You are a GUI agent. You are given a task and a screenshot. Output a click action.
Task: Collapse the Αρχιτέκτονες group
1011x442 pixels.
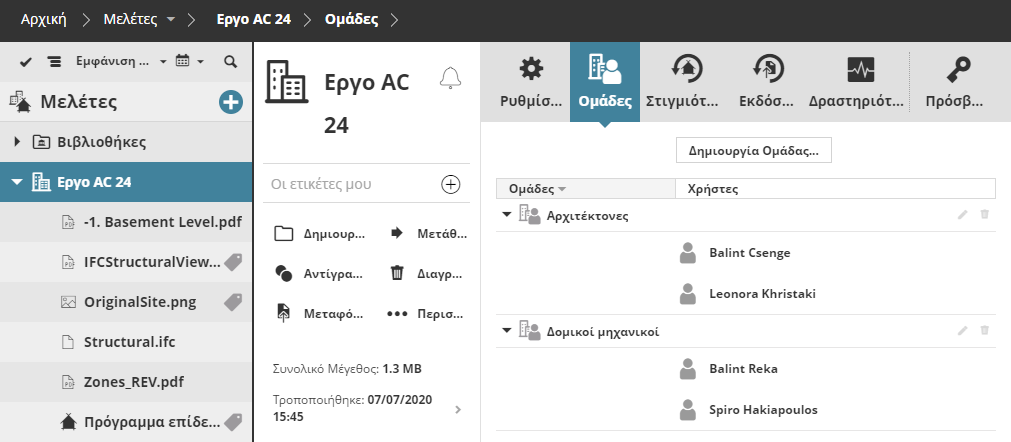coord(507,215)
